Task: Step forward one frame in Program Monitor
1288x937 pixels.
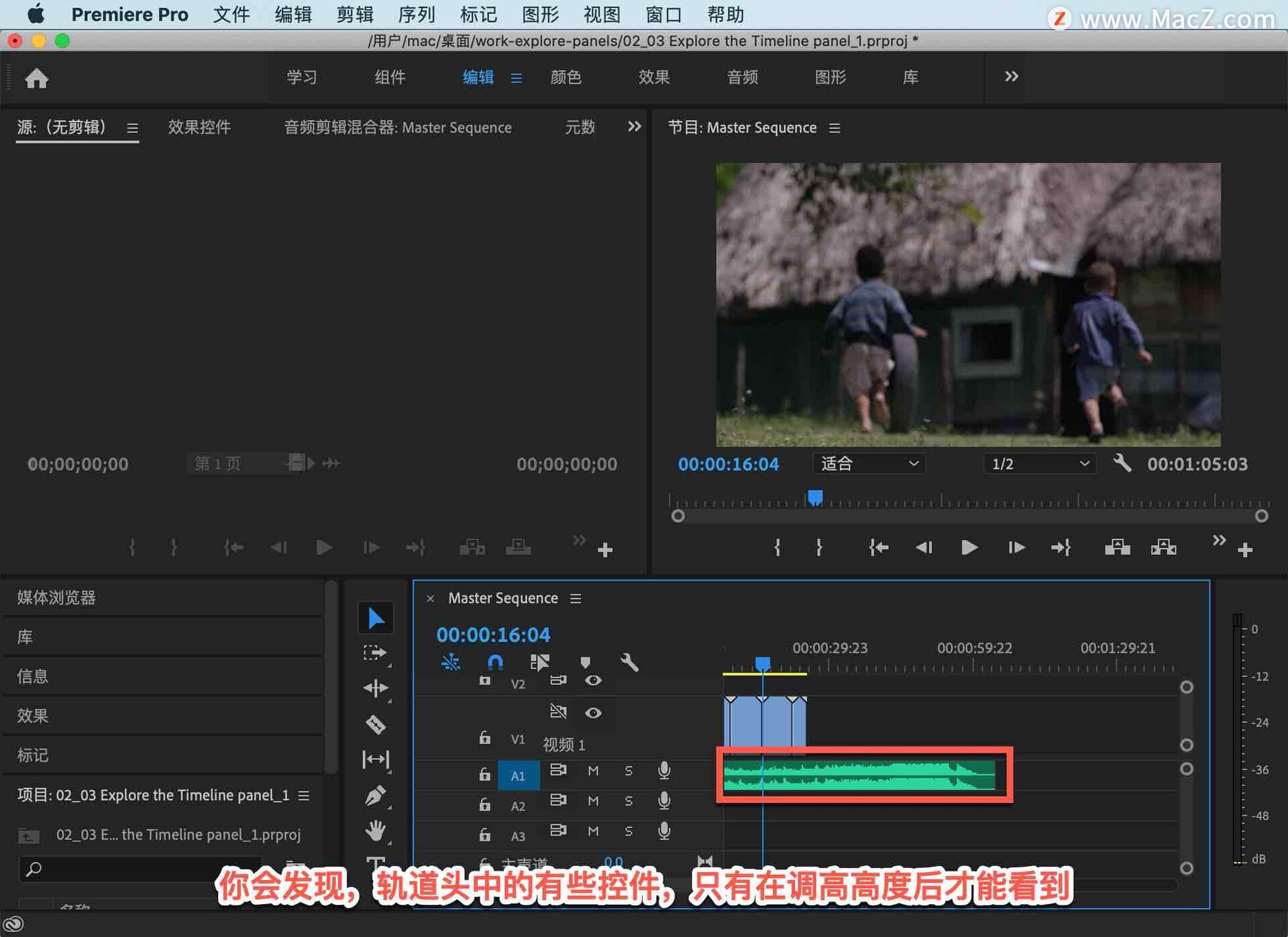Action: point(1016,548)
